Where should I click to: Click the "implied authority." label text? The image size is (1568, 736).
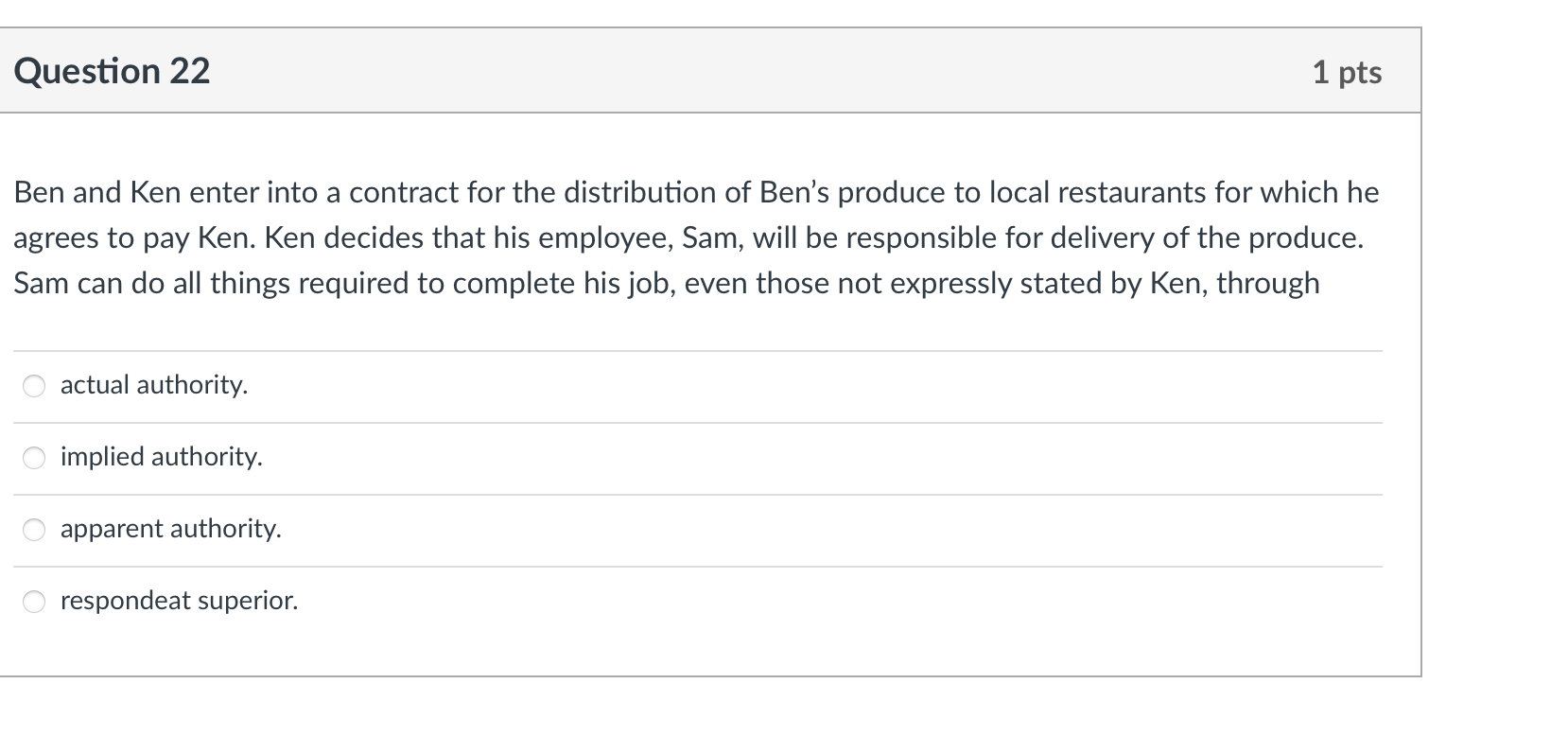(161, 458)
